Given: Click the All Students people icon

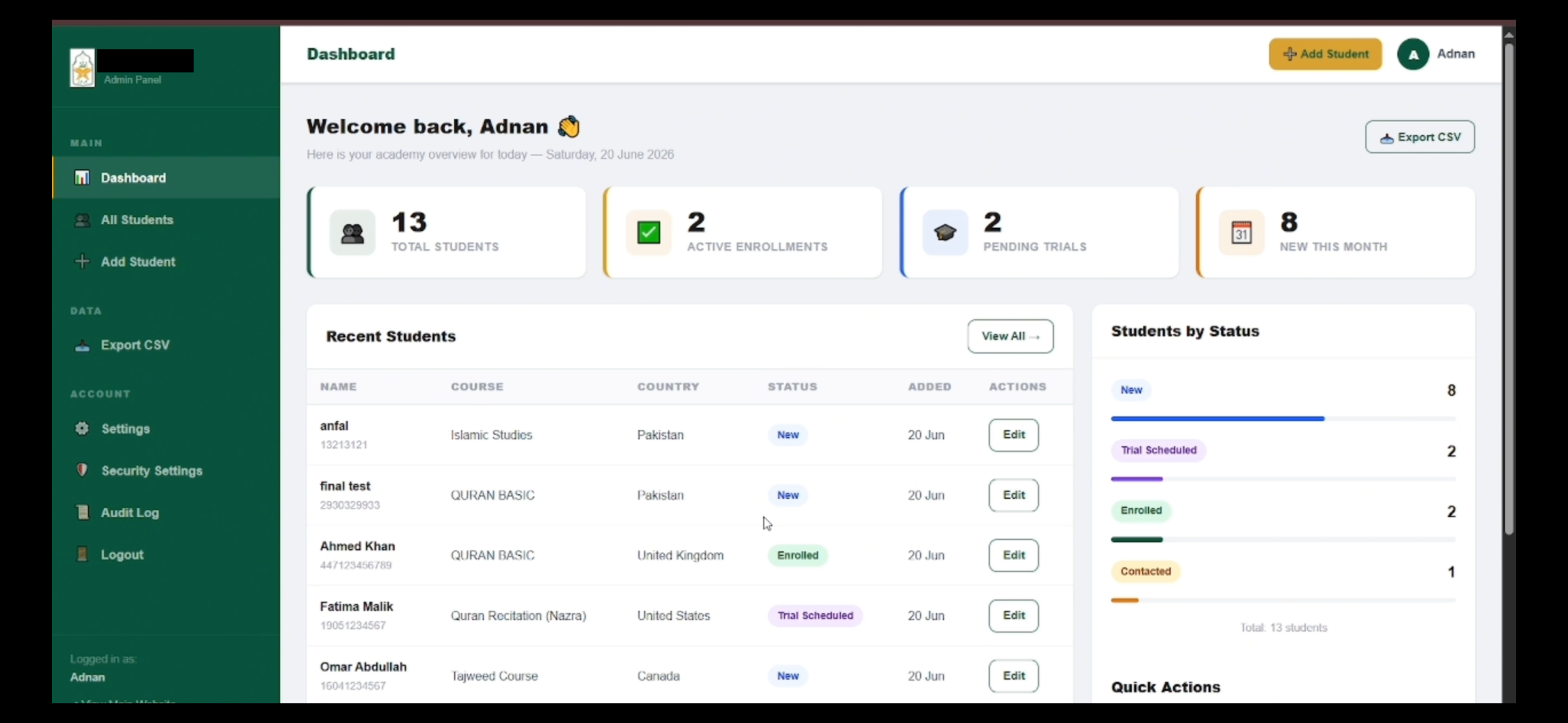Looking at the screenshot, I should tap(81, 220).
